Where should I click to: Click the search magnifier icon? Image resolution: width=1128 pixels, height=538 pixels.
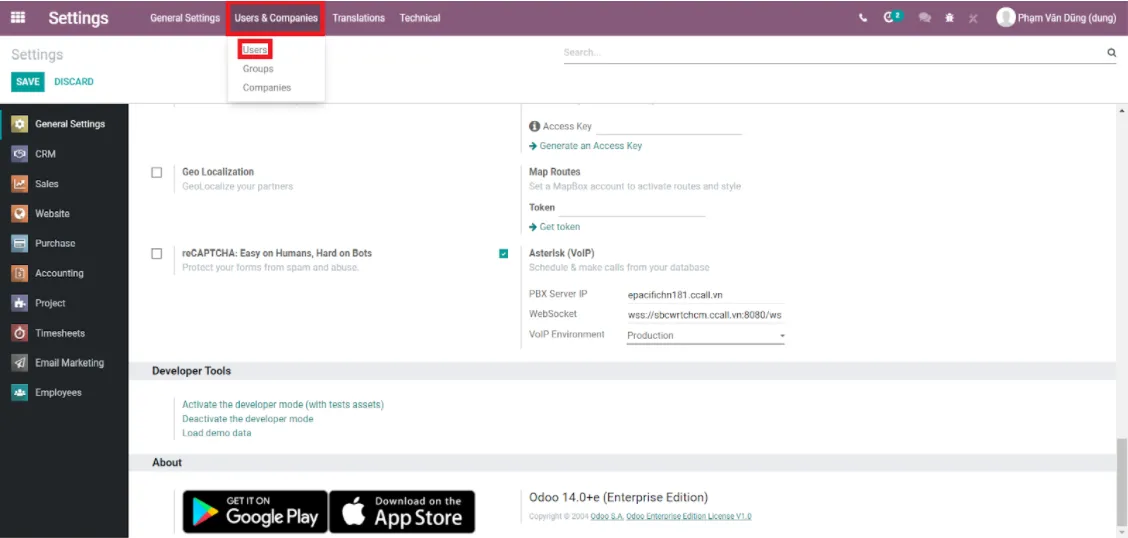coord(1111,53)
